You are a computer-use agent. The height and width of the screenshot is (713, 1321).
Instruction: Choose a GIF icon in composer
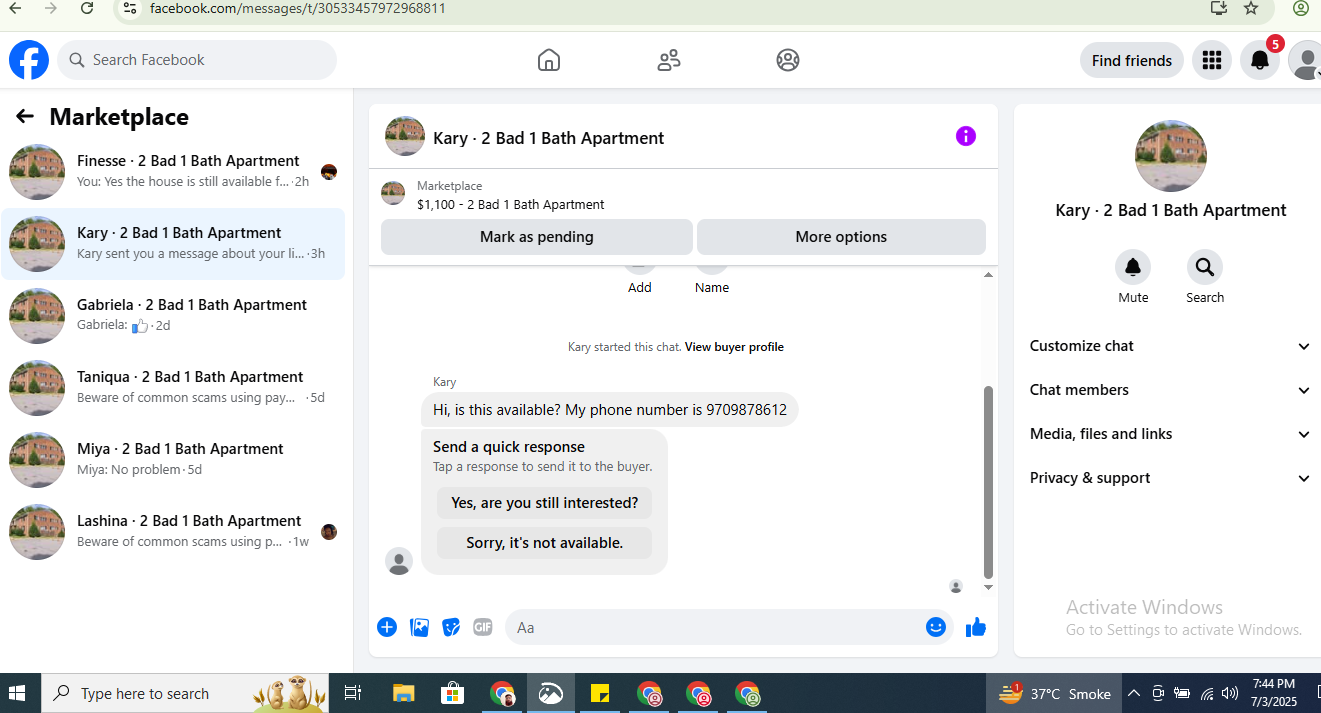pyautogui.click(x=483, y=627)
